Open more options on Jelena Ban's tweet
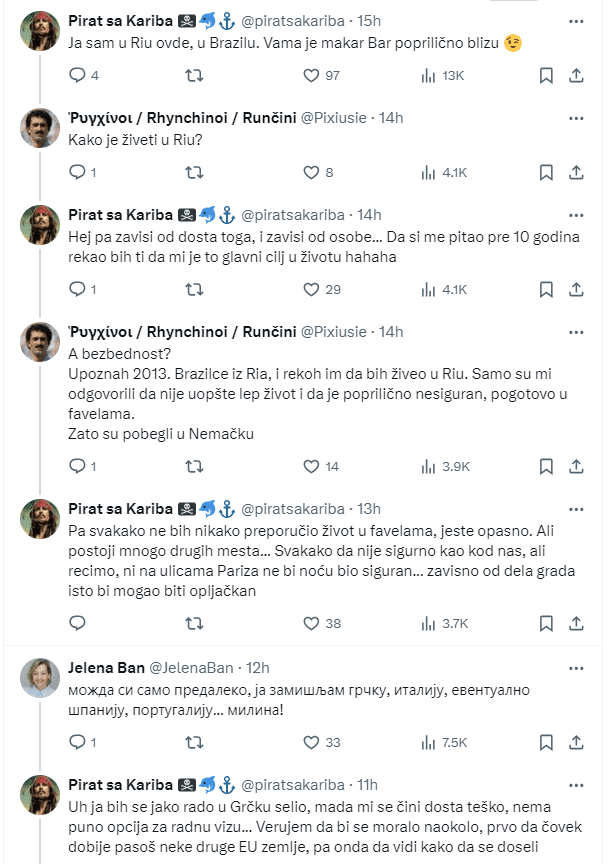Viewport: 610px width, 864px height. tap(576, 668)
